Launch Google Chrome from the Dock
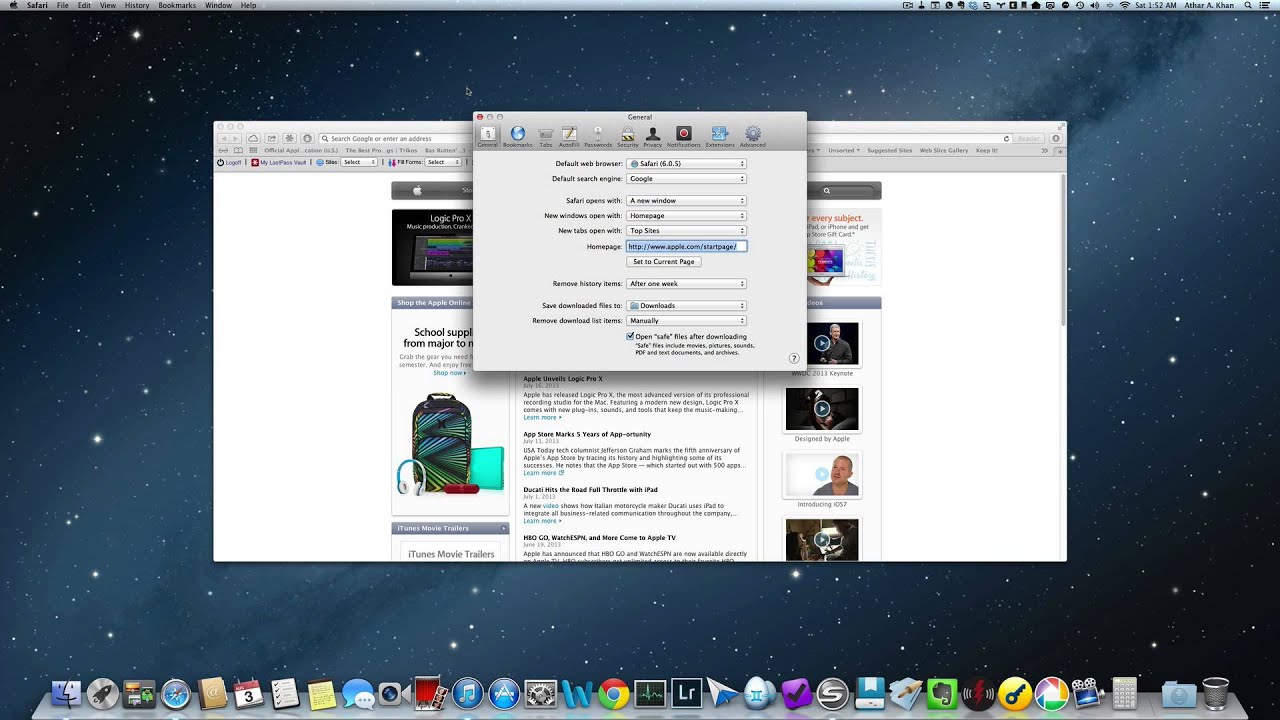The image size is (1280, 720). click(613, 693)
